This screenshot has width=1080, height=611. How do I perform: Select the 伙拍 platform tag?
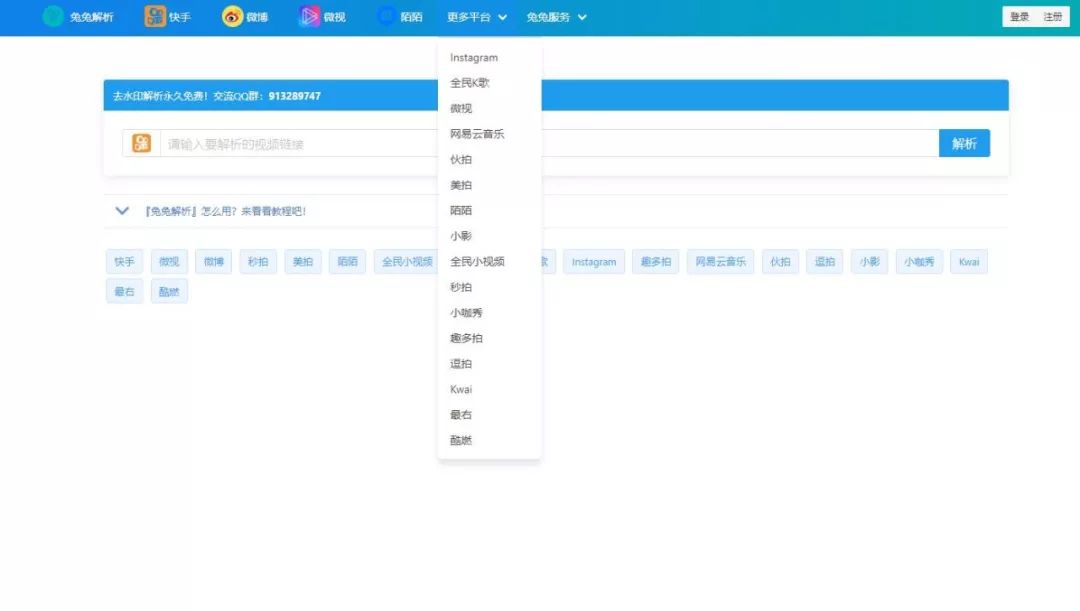(780, 262)
